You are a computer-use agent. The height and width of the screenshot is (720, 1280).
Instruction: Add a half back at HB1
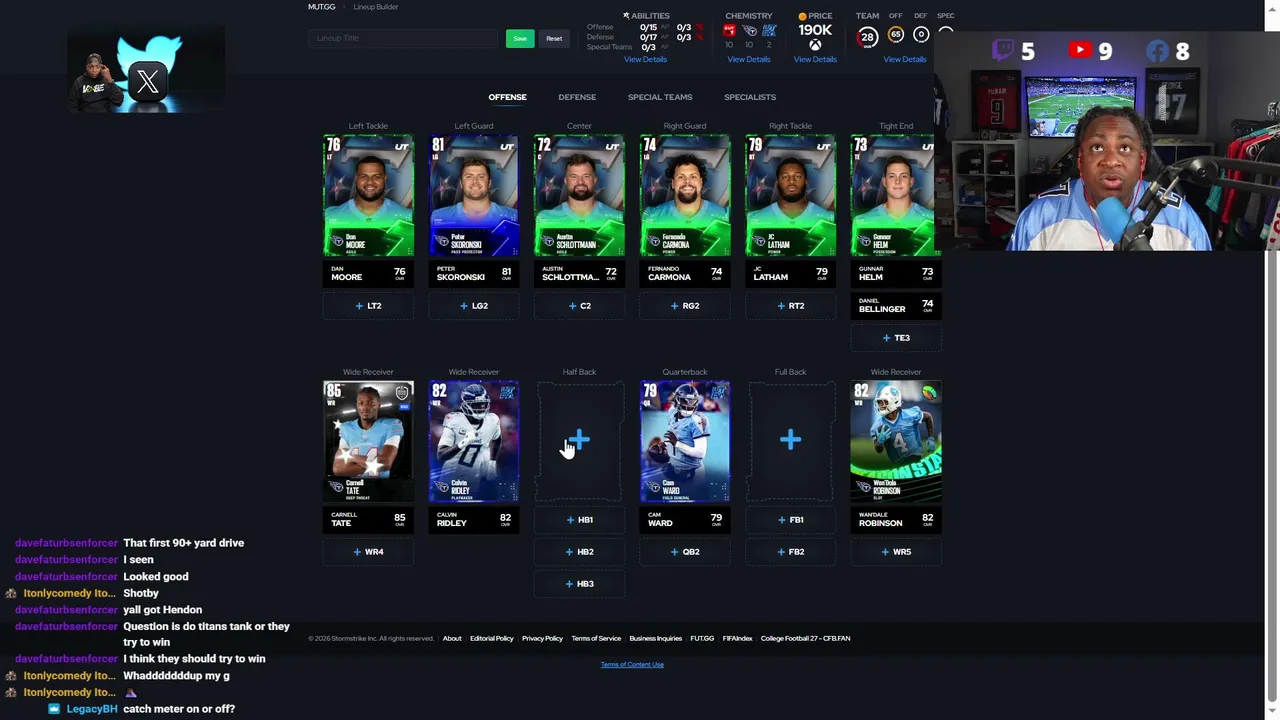click(579, 520)
